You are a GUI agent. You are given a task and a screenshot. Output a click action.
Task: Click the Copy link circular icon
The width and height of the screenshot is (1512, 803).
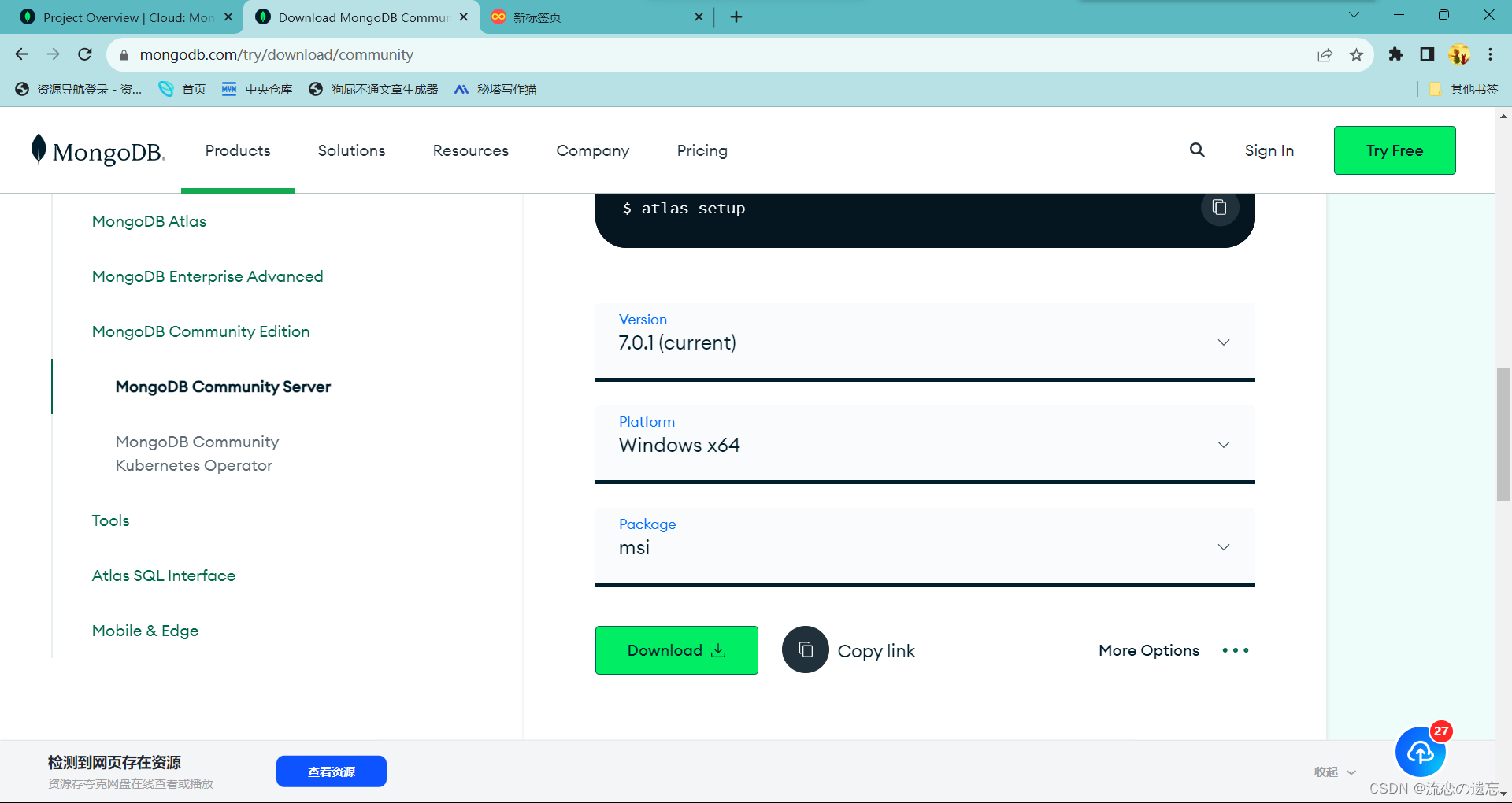coord(805,649)
